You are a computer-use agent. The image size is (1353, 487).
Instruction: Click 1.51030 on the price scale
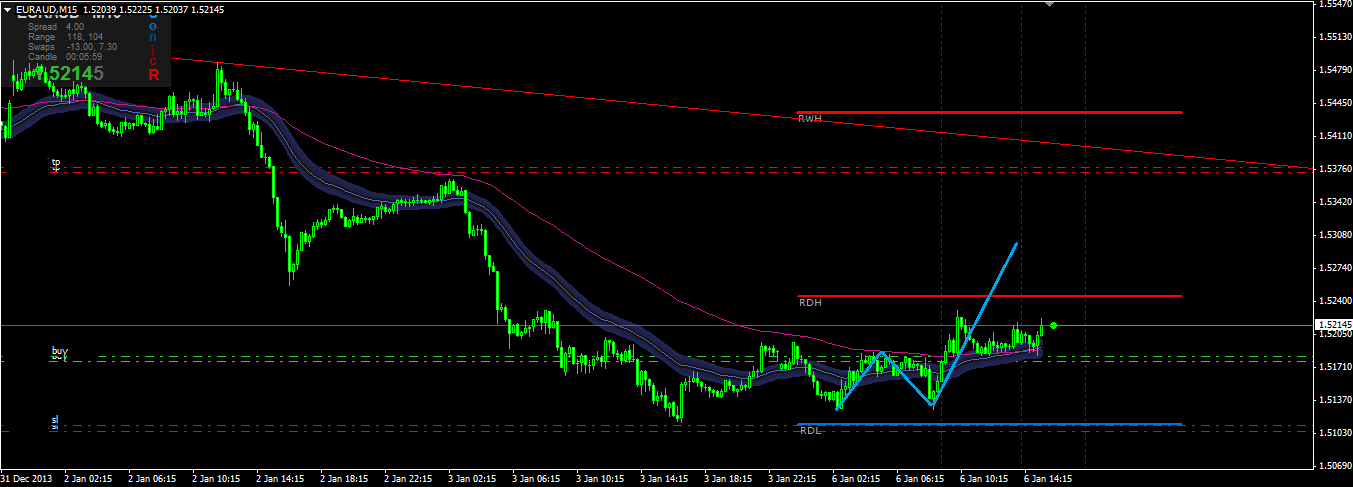[1336, 433]
